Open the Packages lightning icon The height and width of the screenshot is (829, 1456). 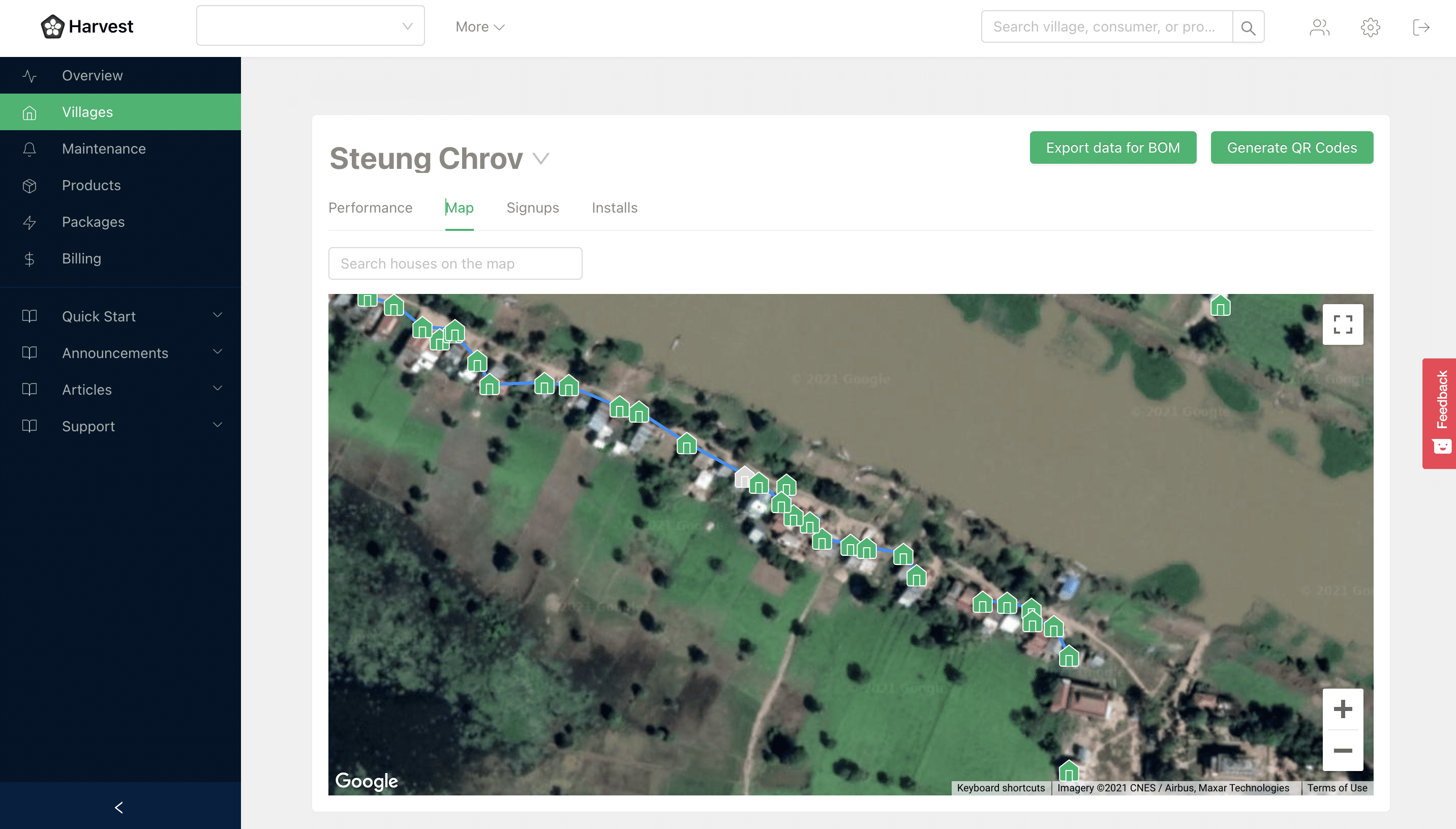29,222
